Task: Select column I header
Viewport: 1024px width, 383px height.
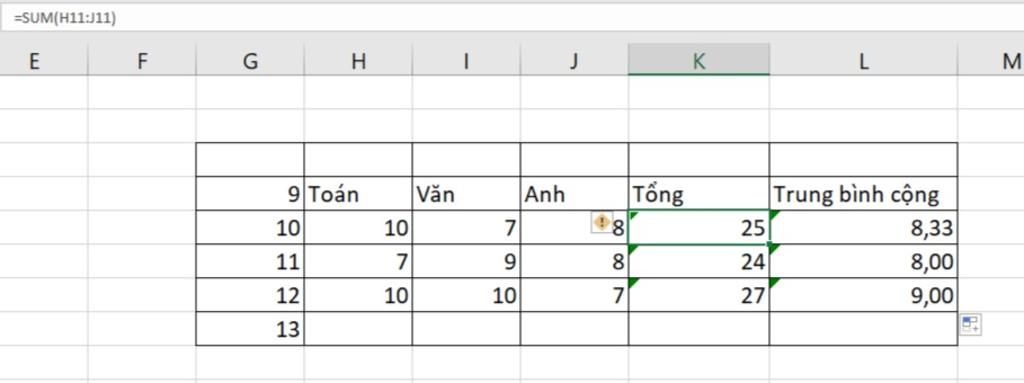Action: pyautogui.click(x=466, y=61)
